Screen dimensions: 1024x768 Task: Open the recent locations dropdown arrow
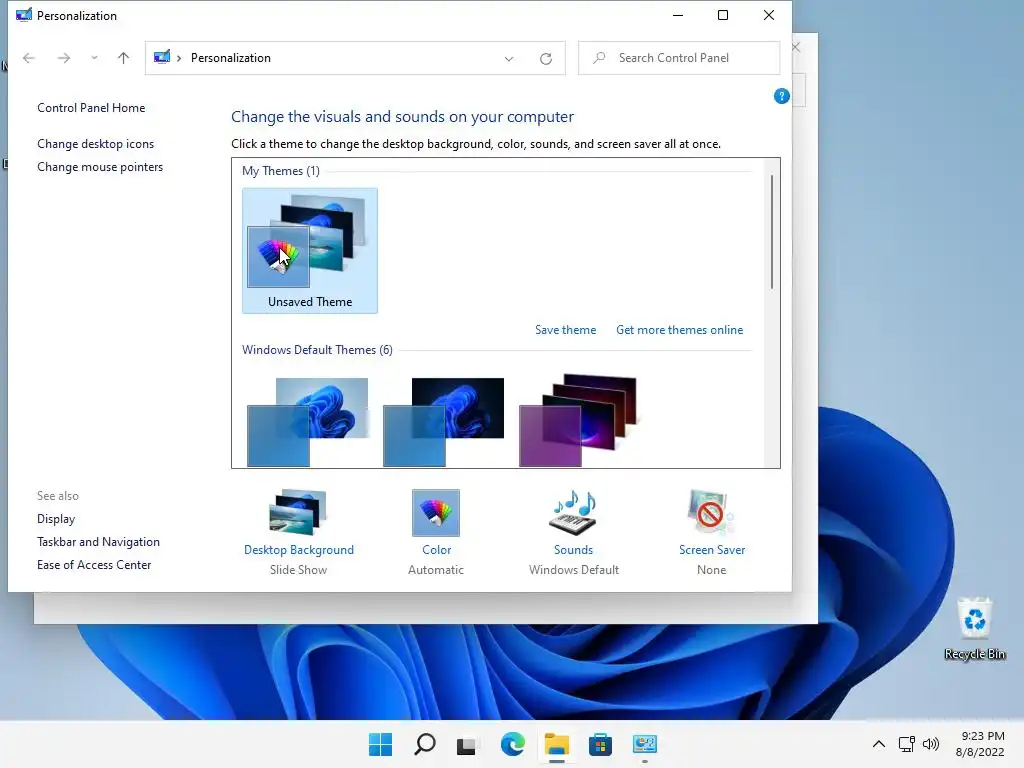coord(95,58)
